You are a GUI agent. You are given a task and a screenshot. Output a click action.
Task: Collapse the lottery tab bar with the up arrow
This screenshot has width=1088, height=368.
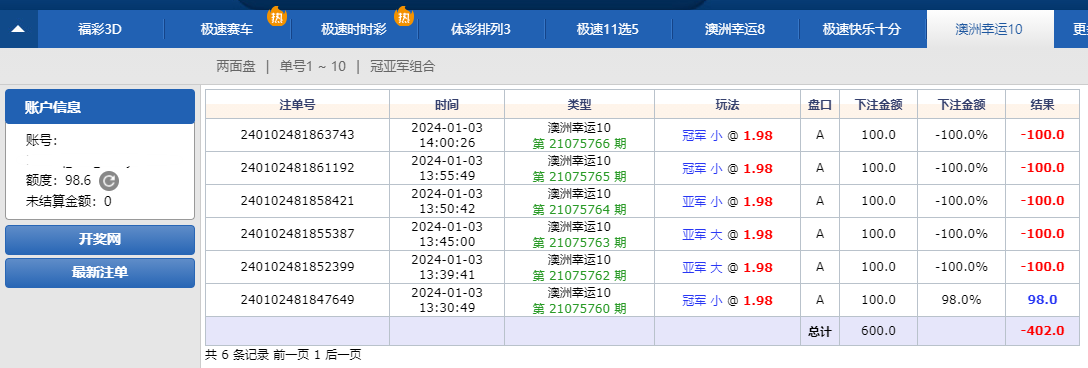pyautogui.click(x=18, y=29)
